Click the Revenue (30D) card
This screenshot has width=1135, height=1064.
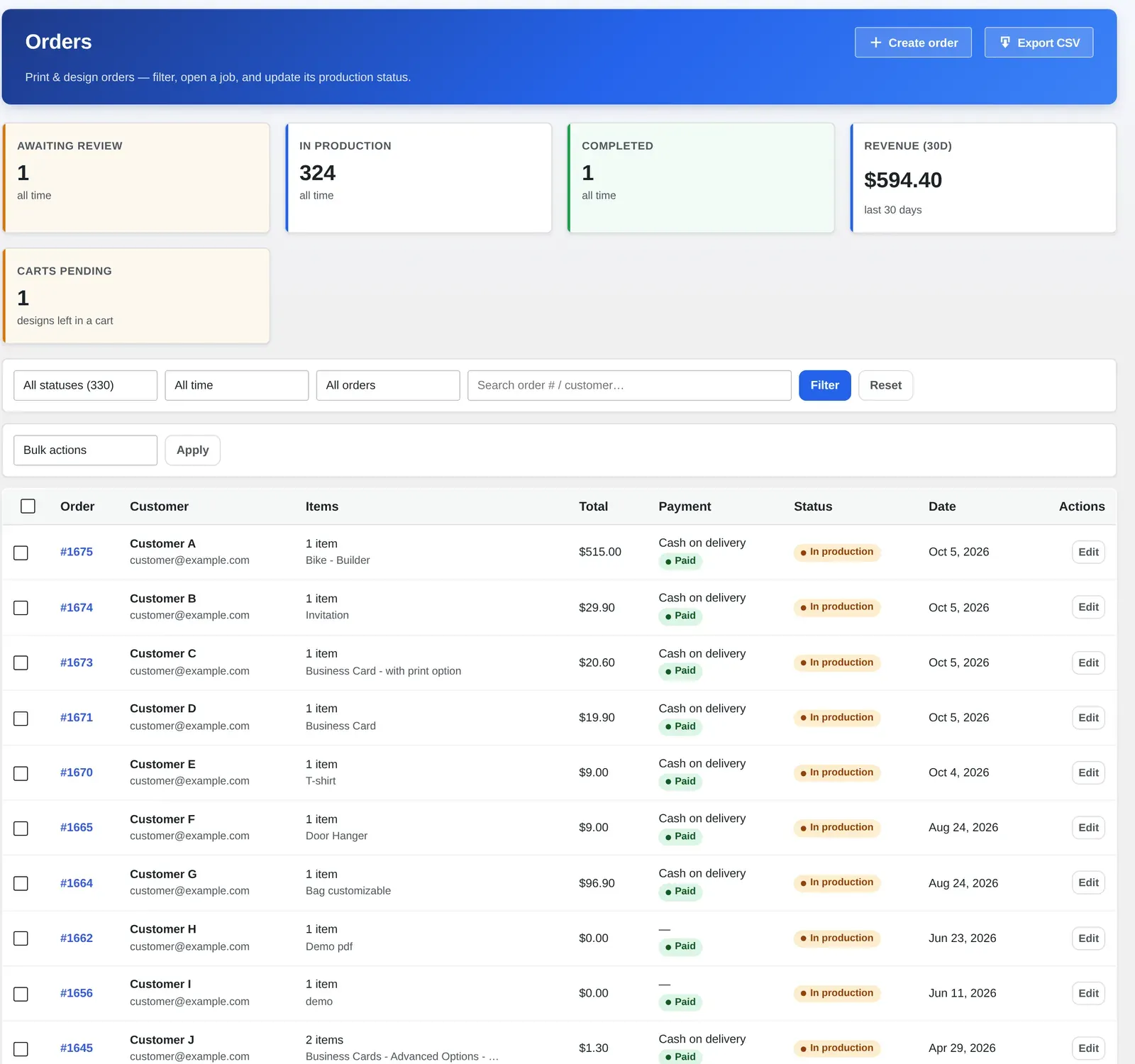pos(983,178)
